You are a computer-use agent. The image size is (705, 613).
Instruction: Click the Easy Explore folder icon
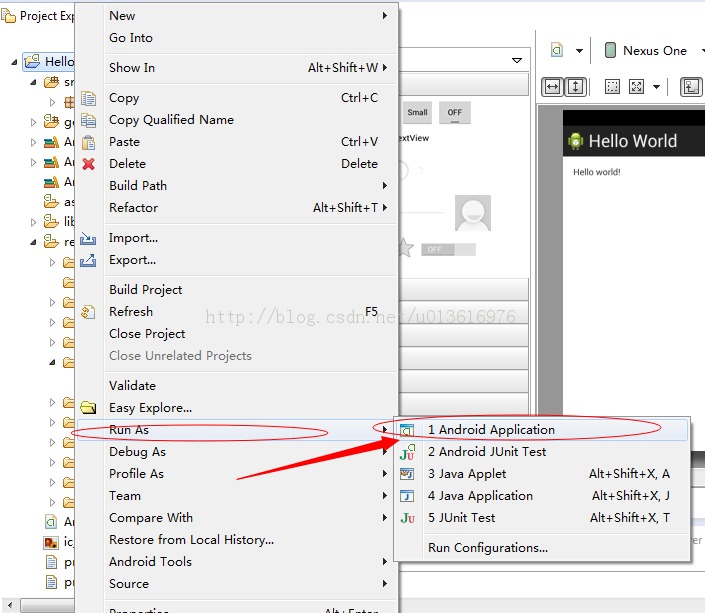(88, 408)
